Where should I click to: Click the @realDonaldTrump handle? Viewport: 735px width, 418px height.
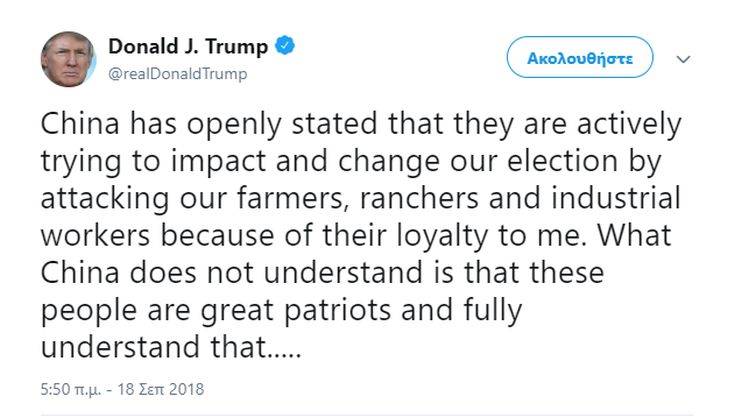(x=177, y=74)
